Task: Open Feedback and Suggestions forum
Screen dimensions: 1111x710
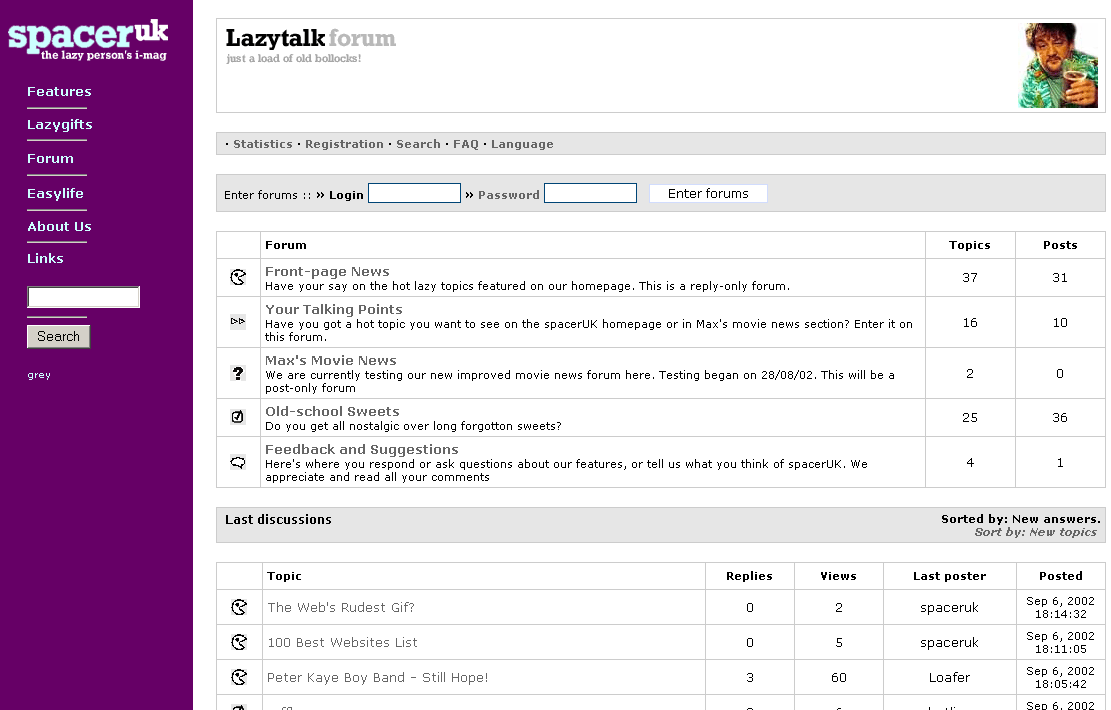Action: click(x=361, y=450)
